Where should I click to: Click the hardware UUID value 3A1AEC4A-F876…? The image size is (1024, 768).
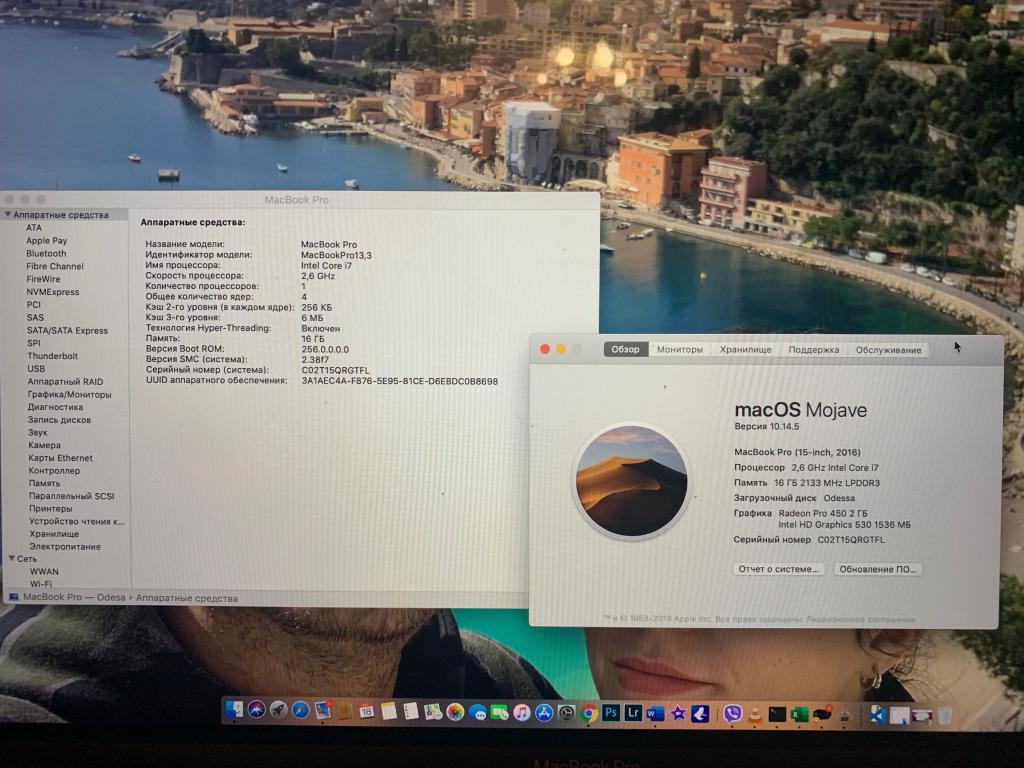pyautogui.click(x=400, y=381)
